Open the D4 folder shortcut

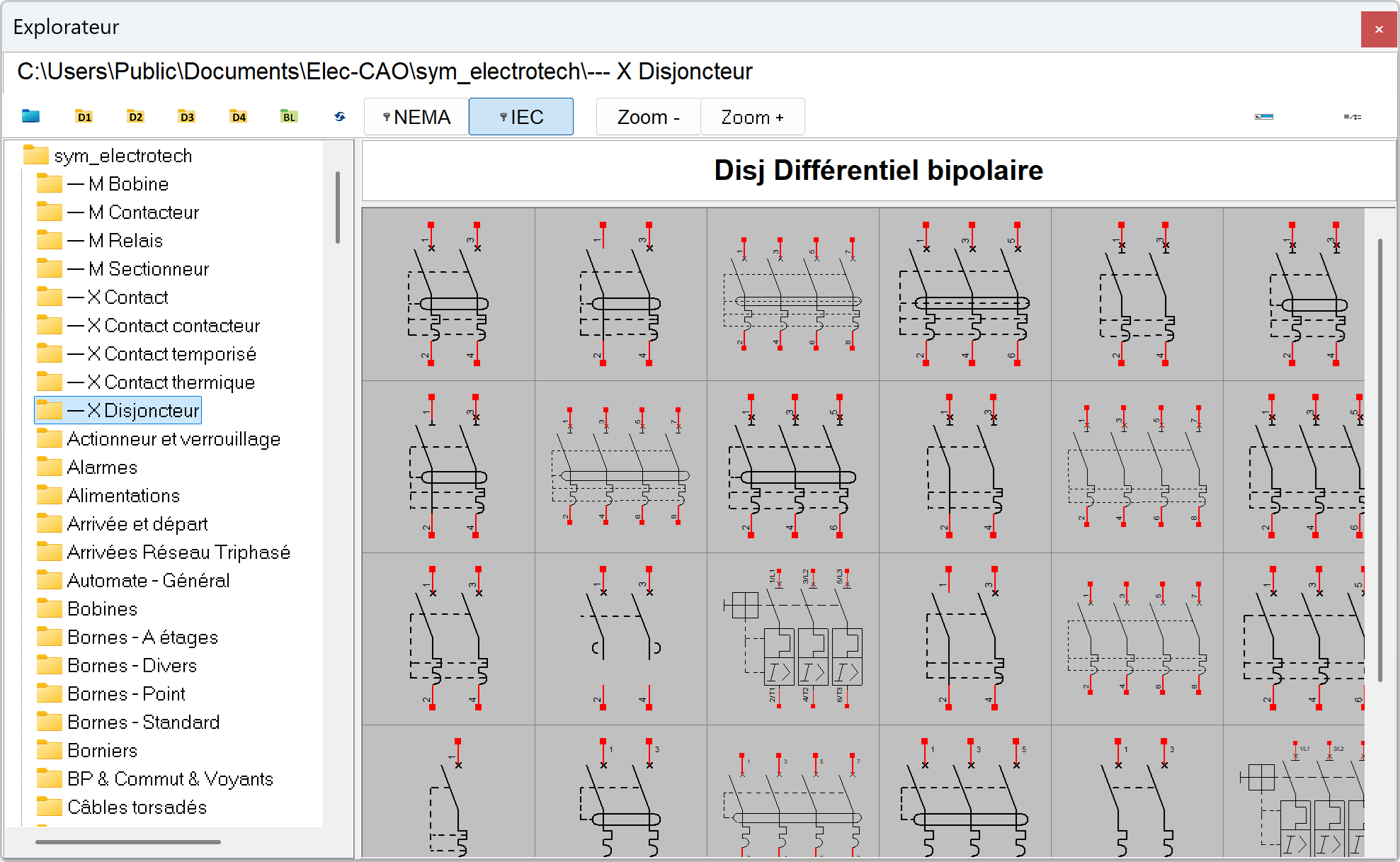click(x=239, y=117)
